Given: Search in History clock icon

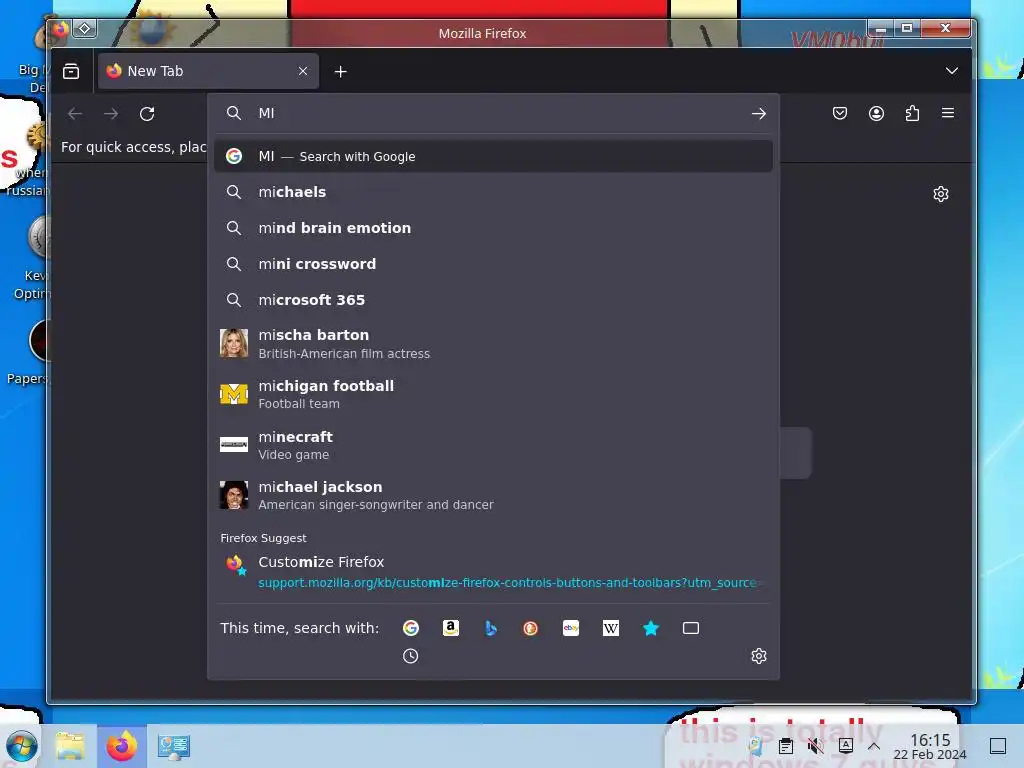Looking at the screenshot, I should coord(410,656).
